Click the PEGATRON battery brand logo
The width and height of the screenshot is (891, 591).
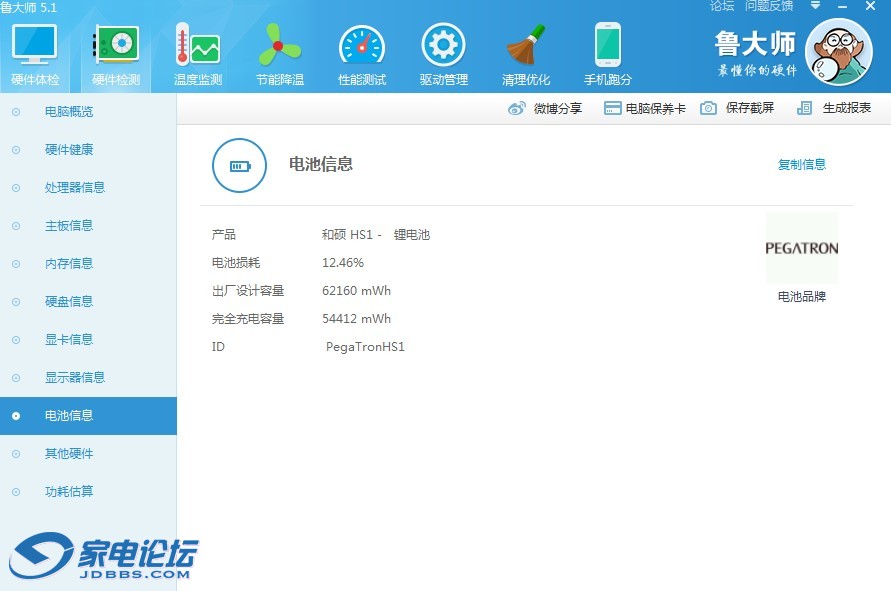click(x=802, y=248)
